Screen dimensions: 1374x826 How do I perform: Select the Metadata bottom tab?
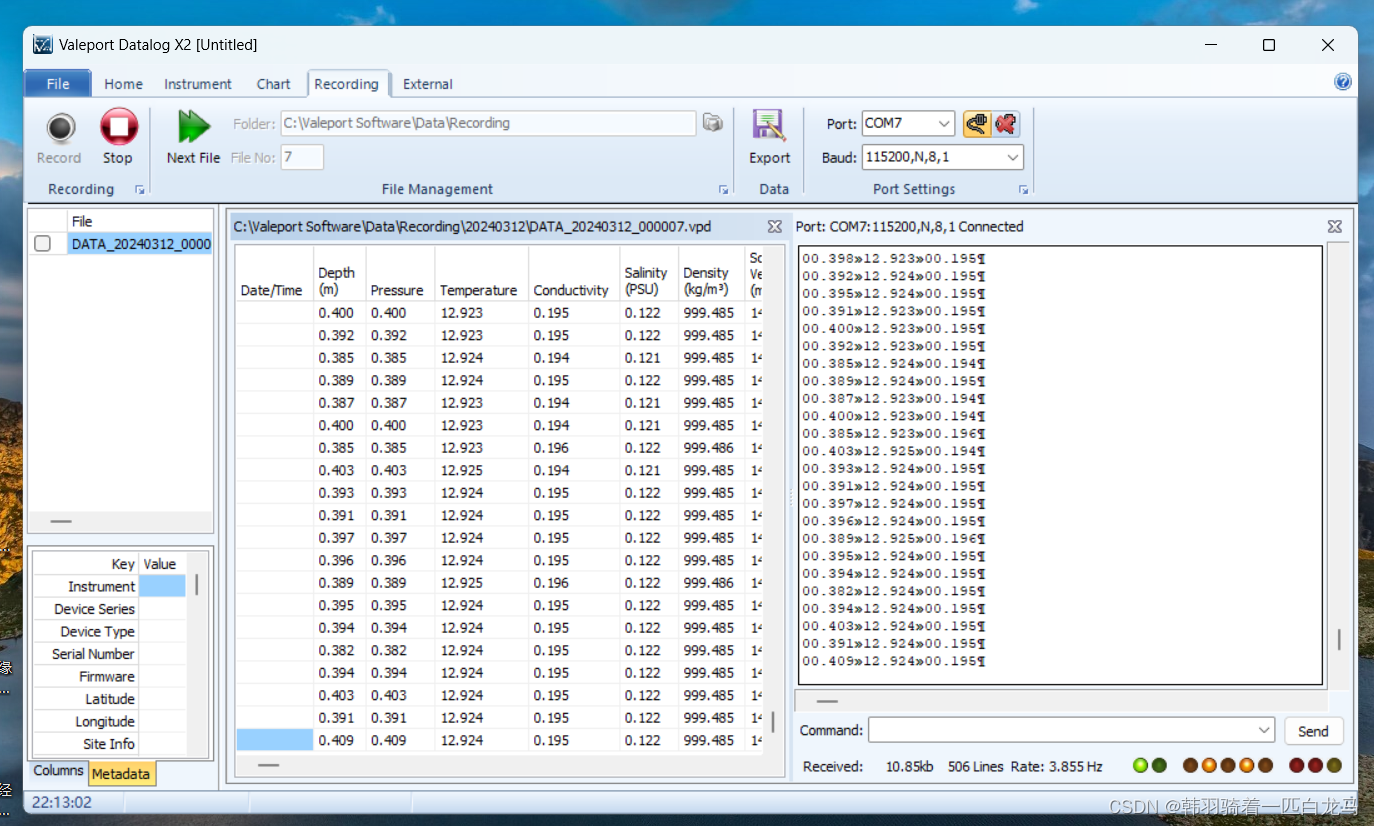pyautogui.click(x=121, y=773)
